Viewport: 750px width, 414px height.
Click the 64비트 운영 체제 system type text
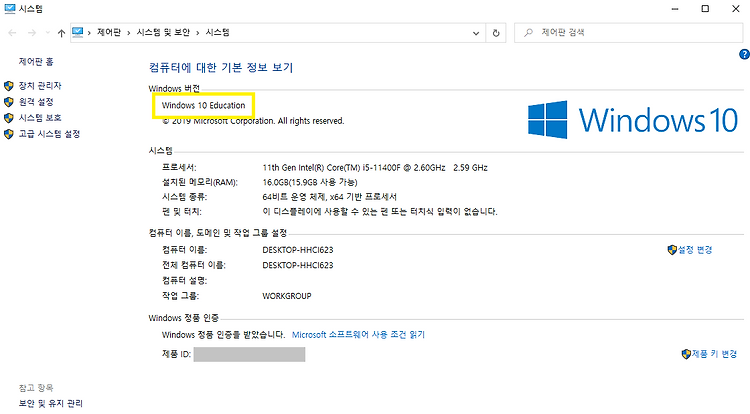click(330, 197)
